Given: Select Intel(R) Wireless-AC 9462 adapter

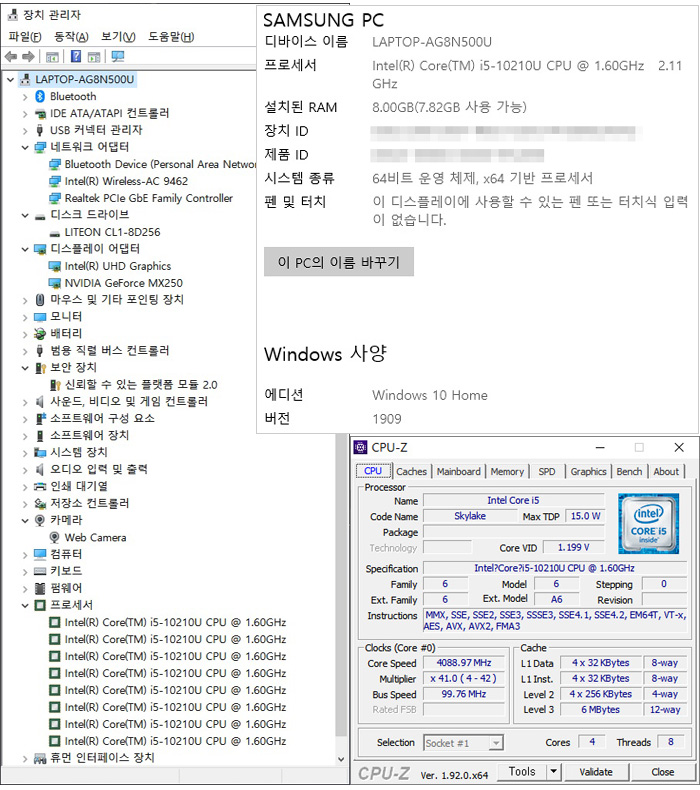Looking at the screenshot, I should pyautogui.click(x=126, y=181).
